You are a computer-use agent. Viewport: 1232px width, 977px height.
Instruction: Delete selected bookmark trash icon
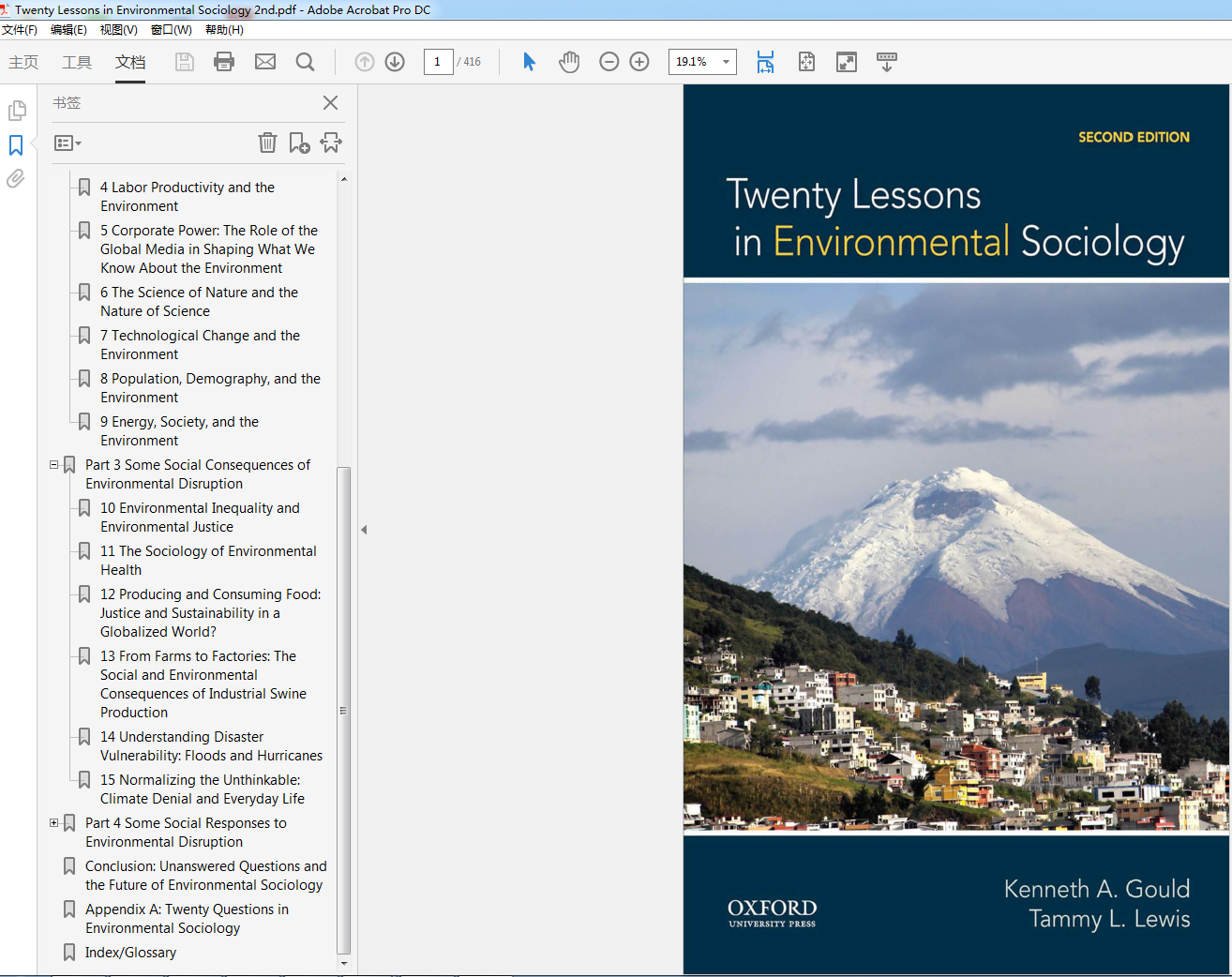coord(267,143)
